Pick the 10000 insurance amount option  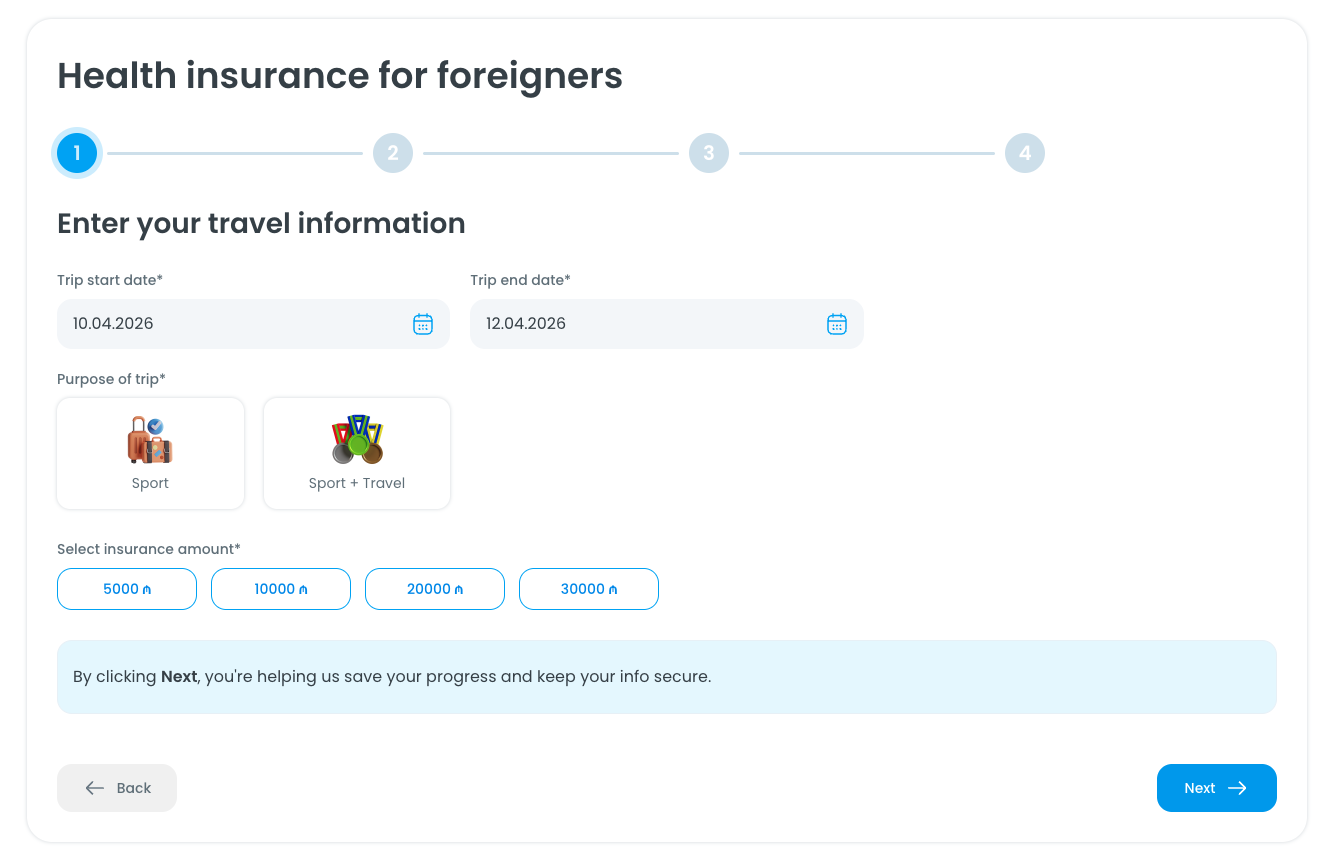[281, 589]
